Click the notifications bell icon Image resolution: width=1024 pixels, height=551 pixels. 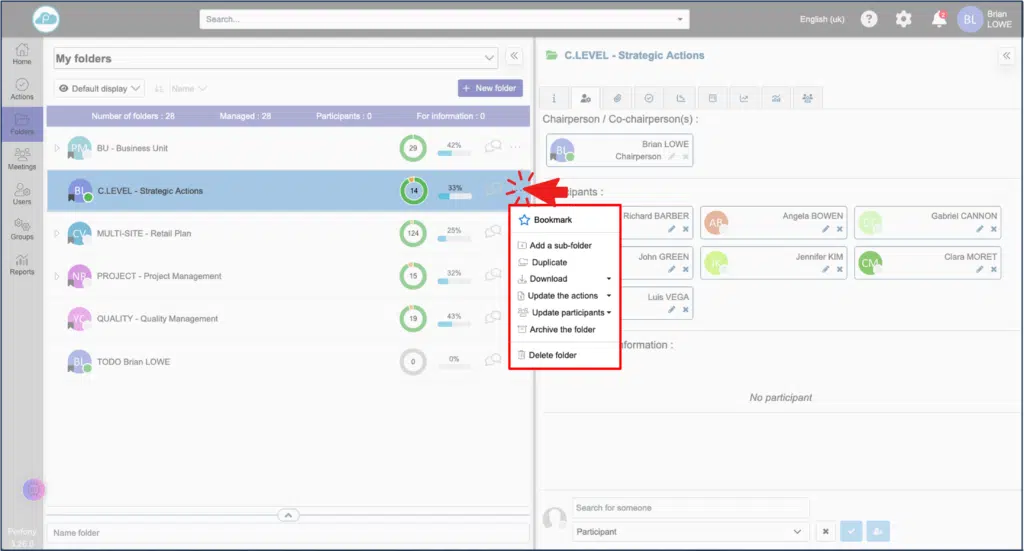coord(936,19)
